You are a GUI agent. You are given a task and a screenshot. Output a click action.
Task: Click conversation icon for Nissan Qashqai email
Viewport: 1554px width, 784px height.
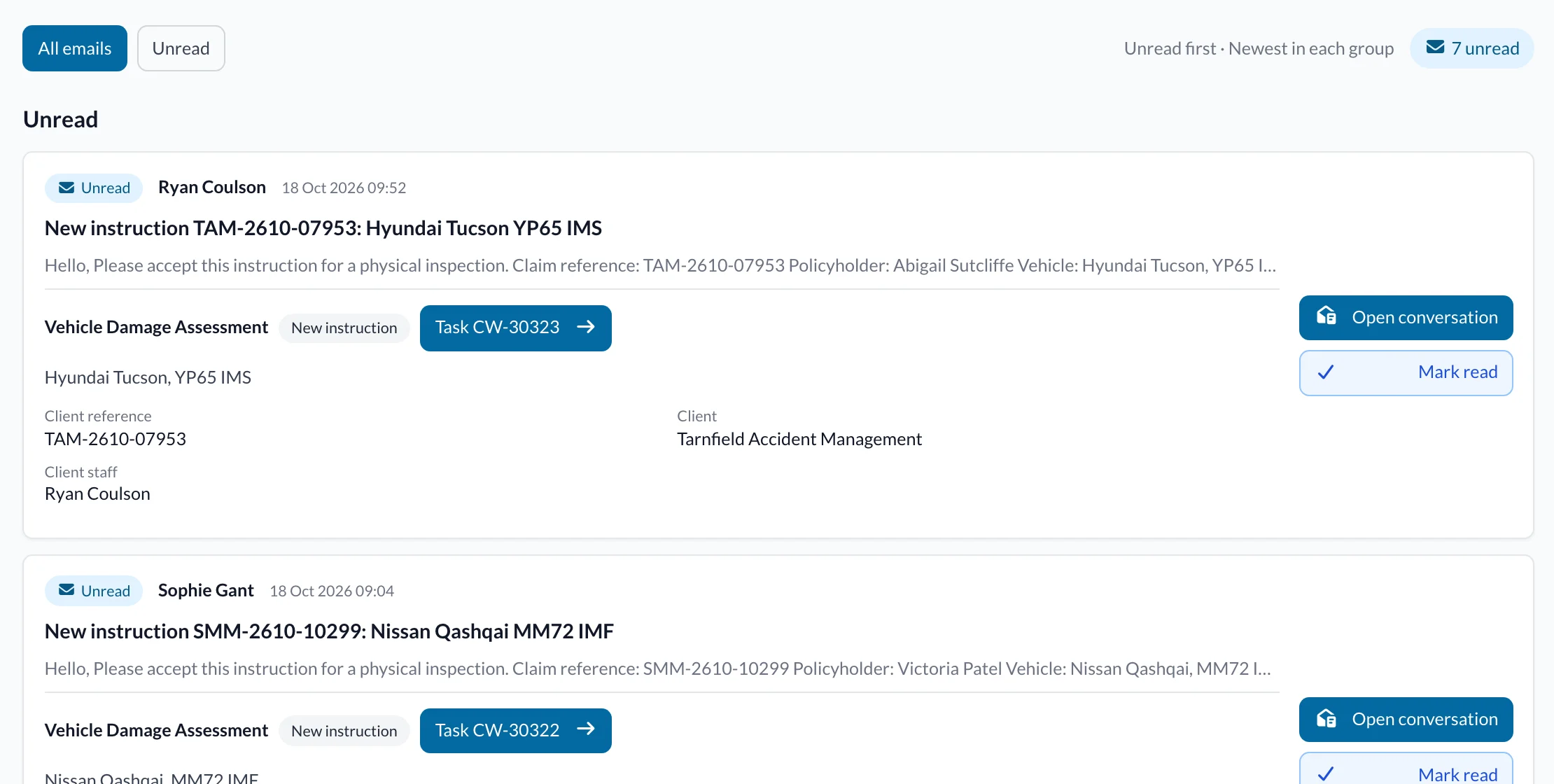click(1326, 719)
